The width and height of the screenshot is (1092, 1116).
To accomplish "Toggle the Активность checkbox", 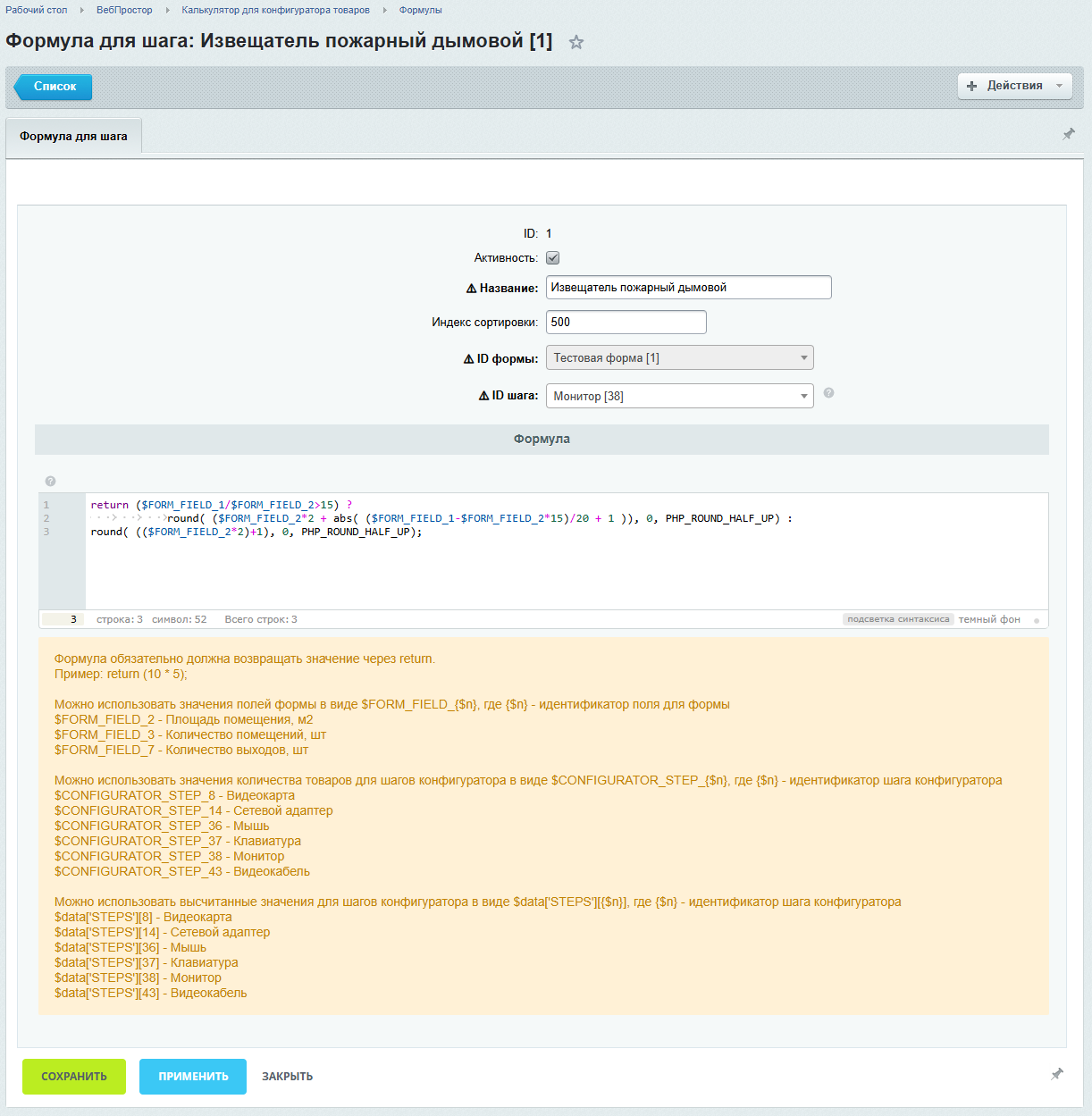I will pos(553,258).
